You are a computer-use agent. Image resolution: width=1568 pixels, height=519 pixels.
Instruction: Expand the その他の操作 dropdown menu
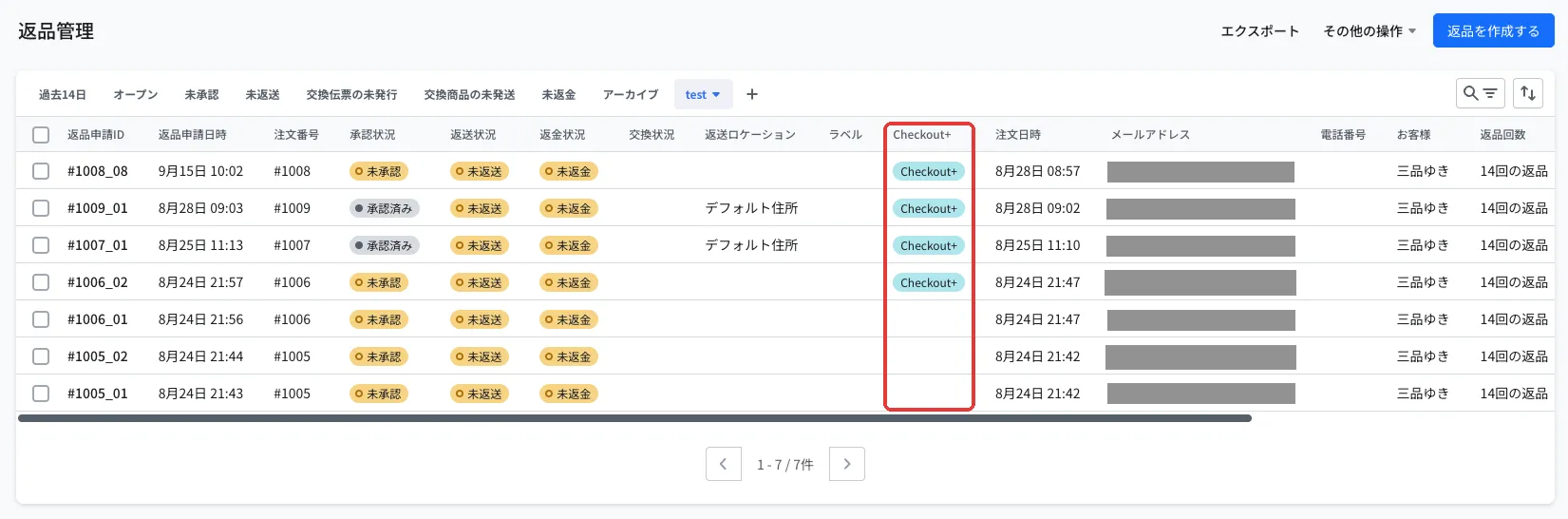tap(1370, 31)
